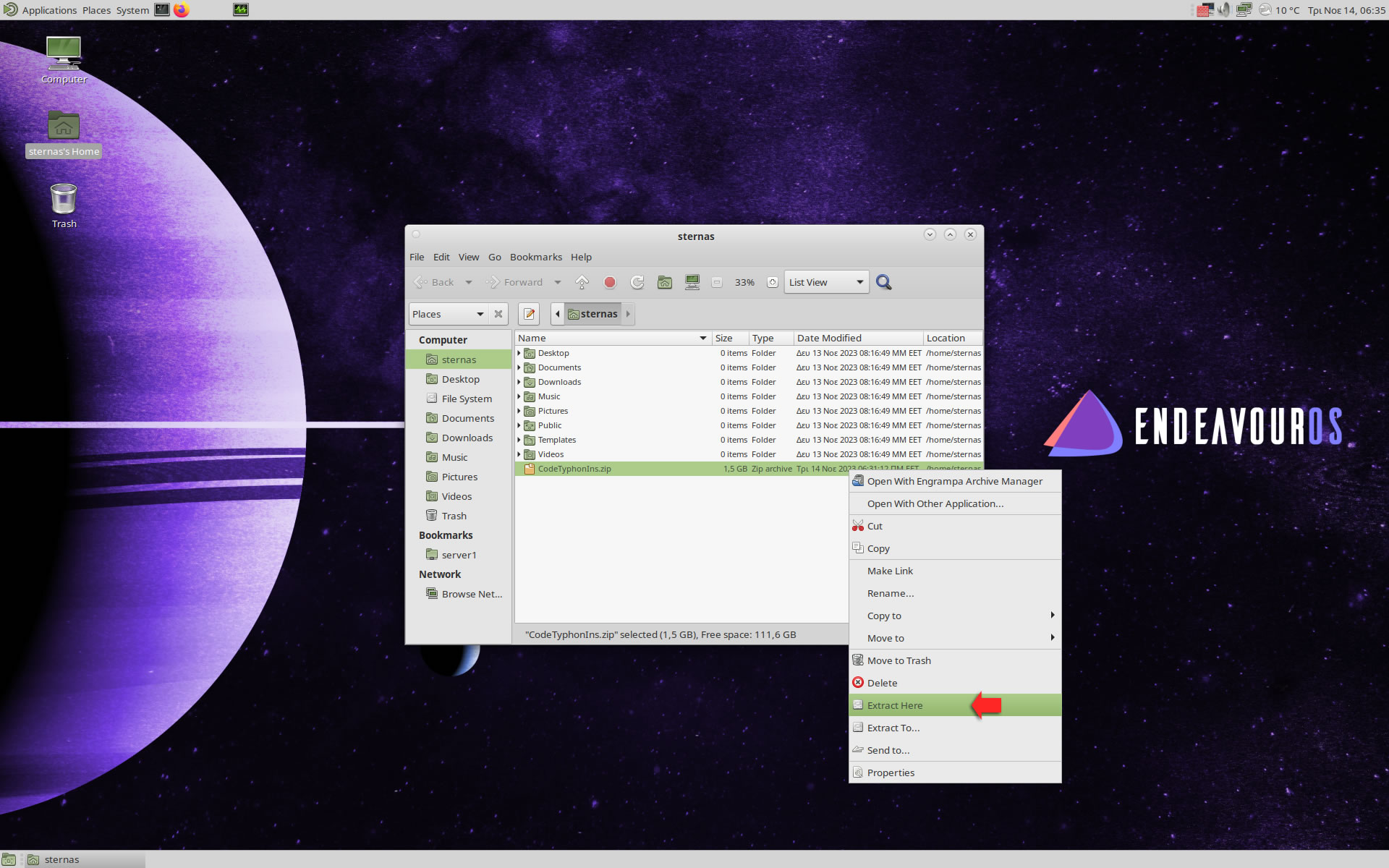
Task: Expand the Videos folder row
Action: (x=519, y=454)
